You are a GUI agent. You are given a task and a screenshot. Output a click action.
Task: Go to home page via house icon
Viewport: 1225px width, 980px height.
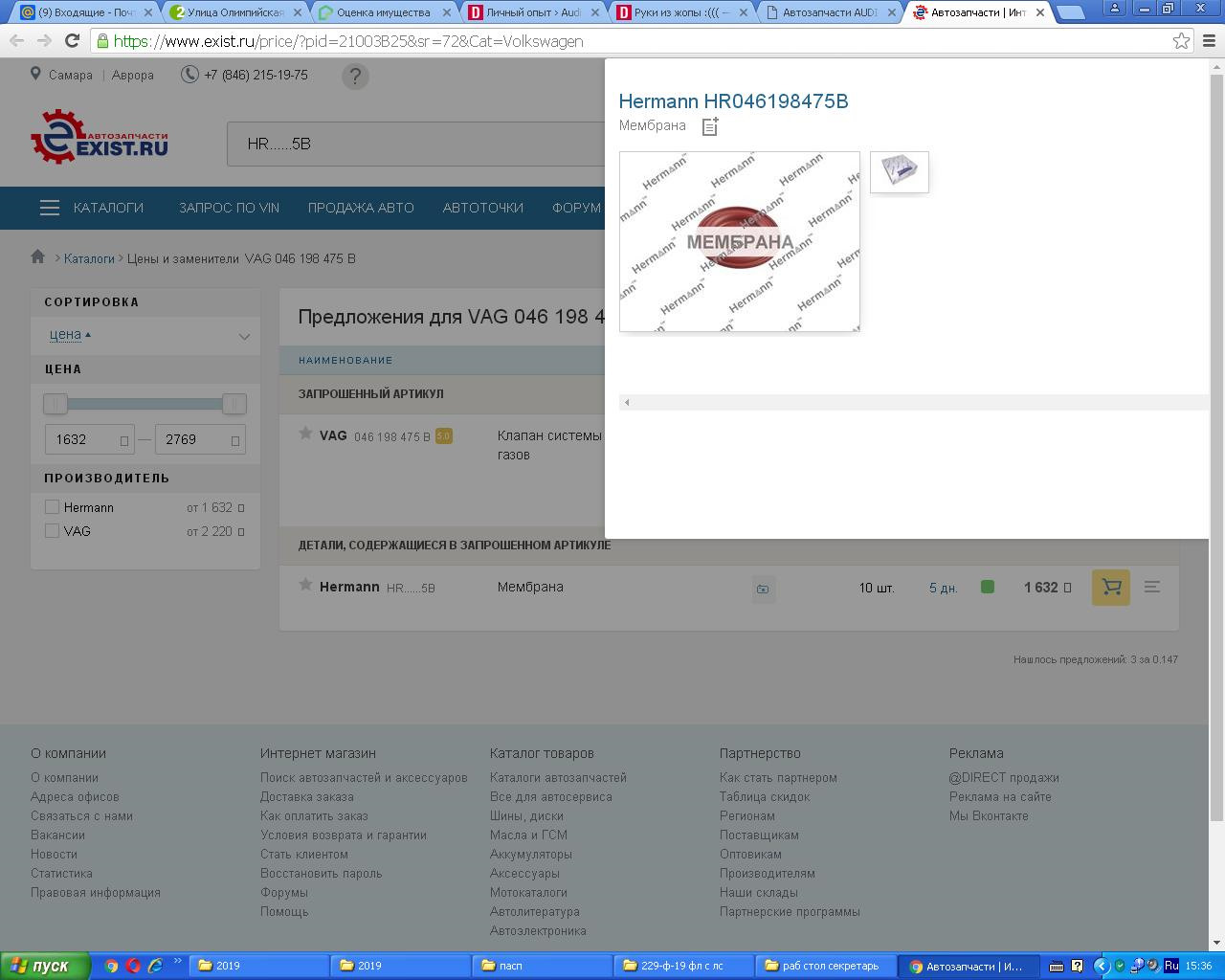point(38,256)
